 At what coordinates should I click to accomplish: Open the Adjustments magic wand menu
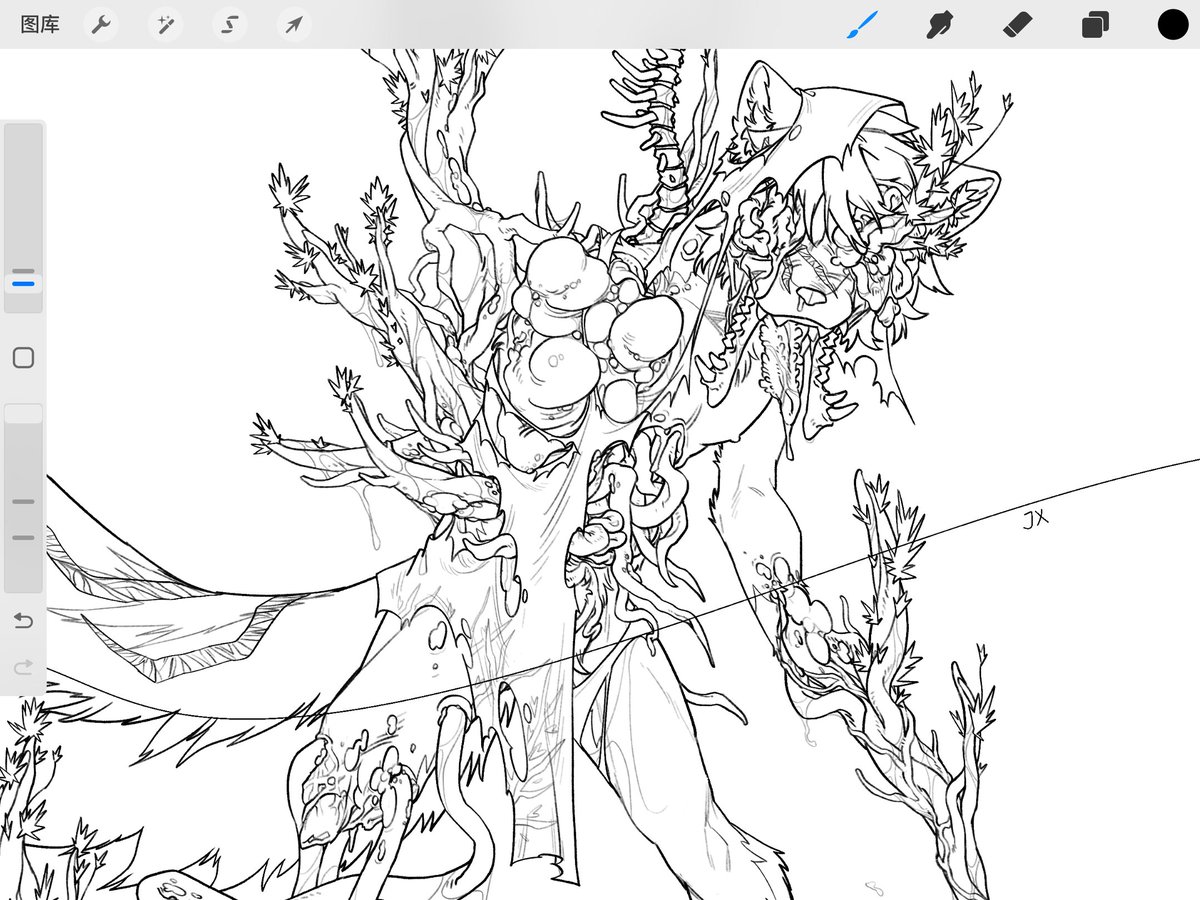click(x=165, y=25)
